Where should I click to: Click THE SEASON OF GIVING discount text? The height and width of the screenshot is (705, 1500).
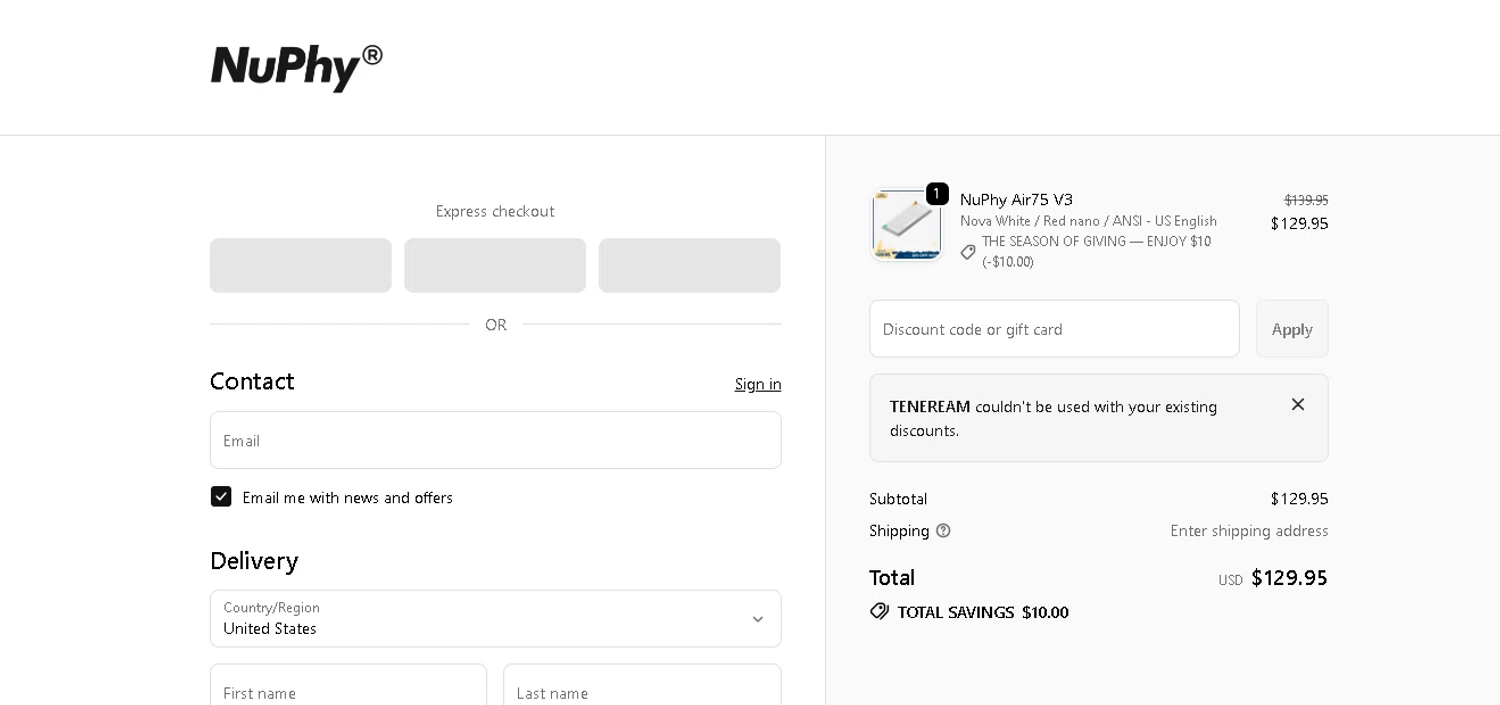click(1096, 251)
